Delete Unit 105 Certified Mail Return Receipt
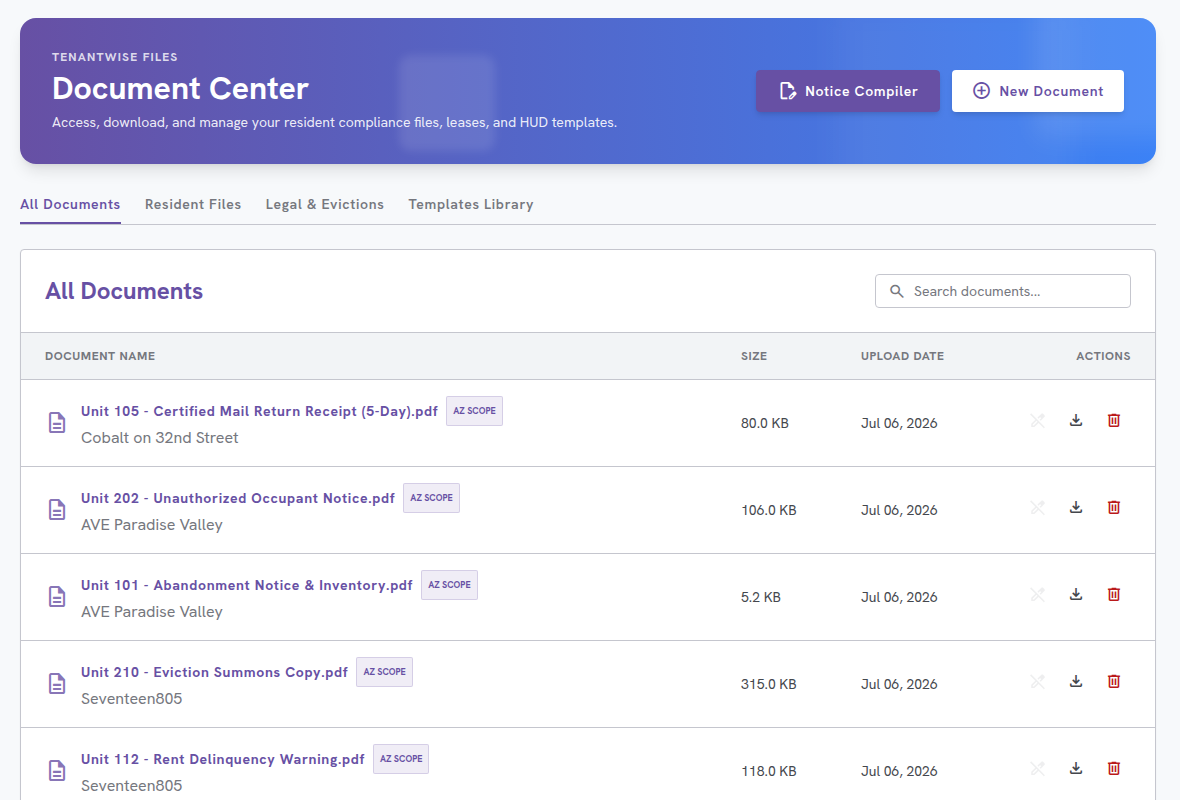This screenshot has height=800, width=1180. tap(1114, 421)
